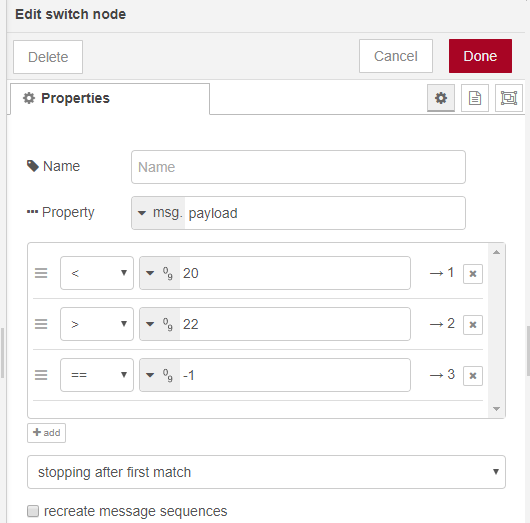Click the add rule button

pyautogui.click(x=47, y=433)
